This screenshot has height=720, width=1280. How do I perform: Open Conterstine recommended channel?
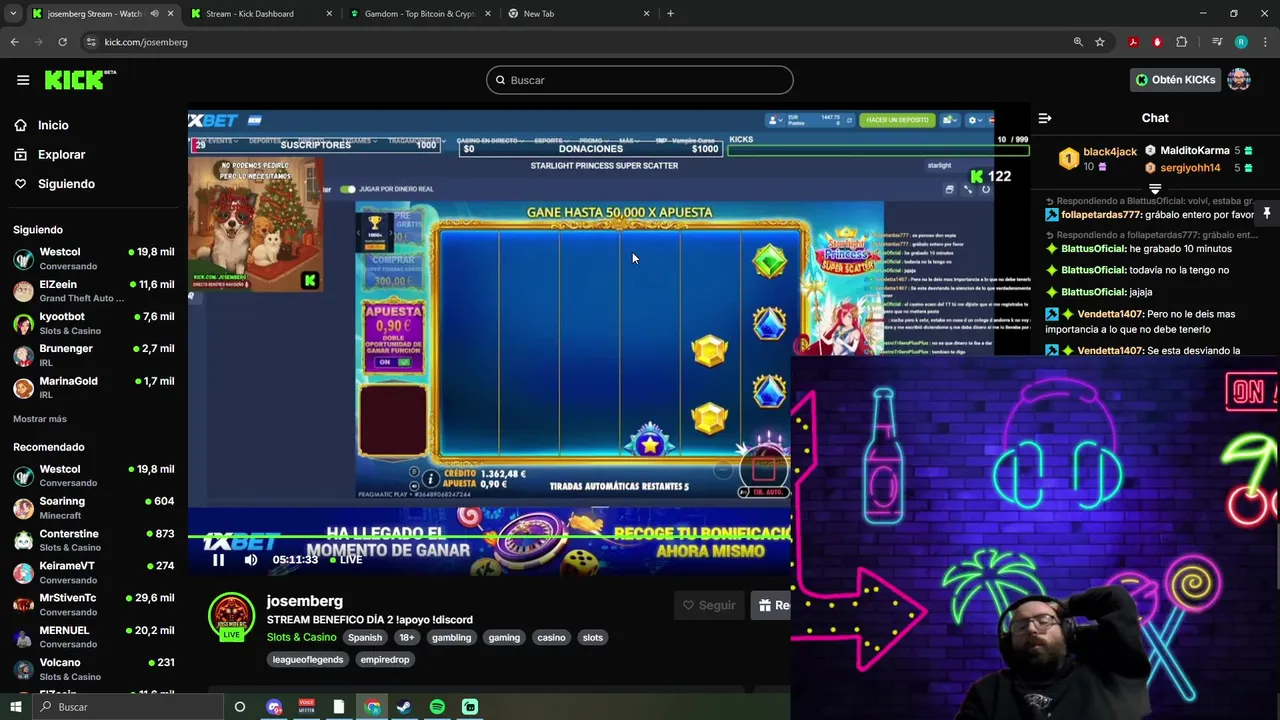(94, 540)
